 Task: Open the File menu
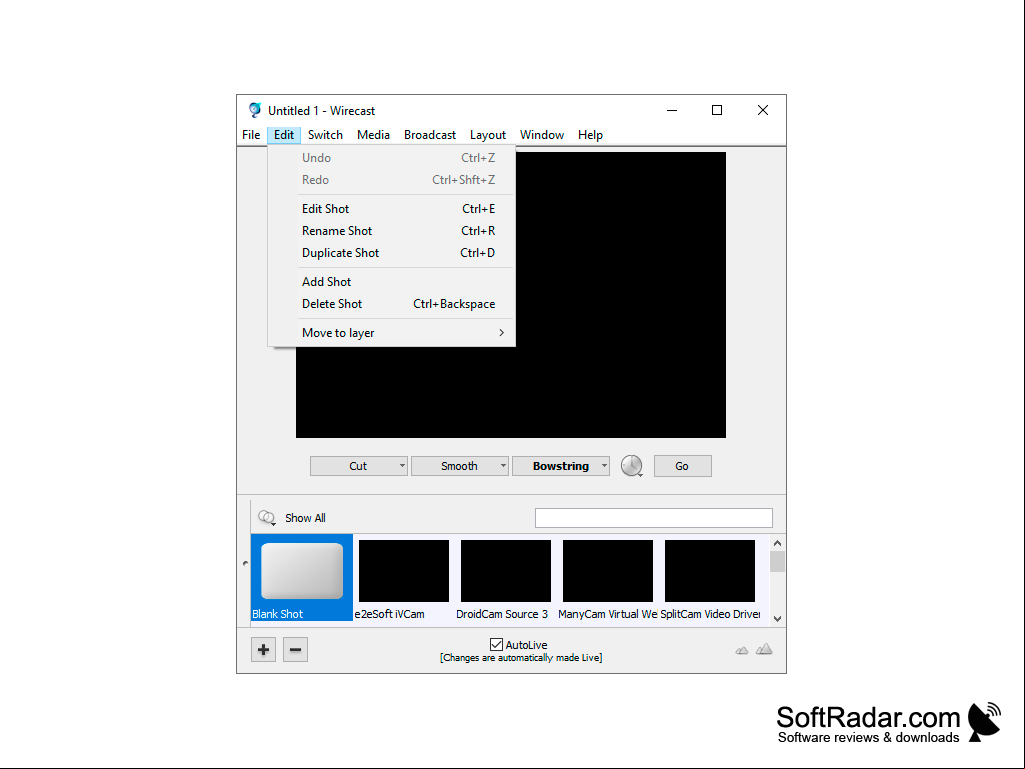coord(251,135)
